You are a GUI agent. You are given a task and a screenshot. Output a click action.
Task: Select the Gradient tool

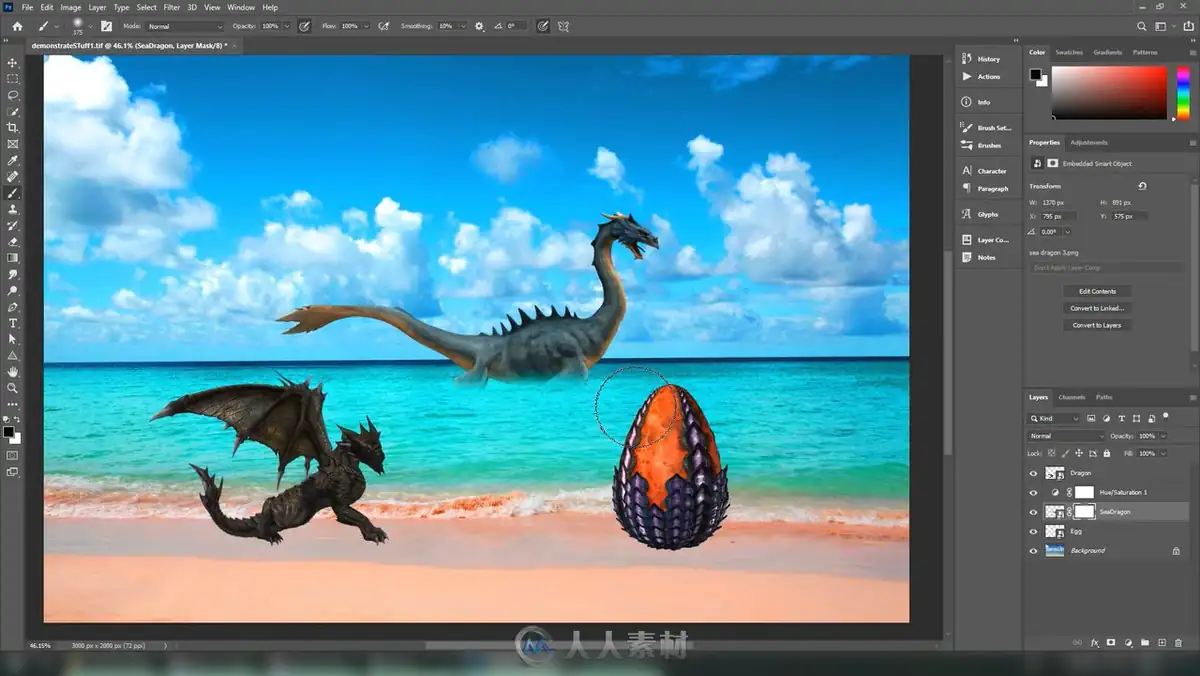pos(13,258)
